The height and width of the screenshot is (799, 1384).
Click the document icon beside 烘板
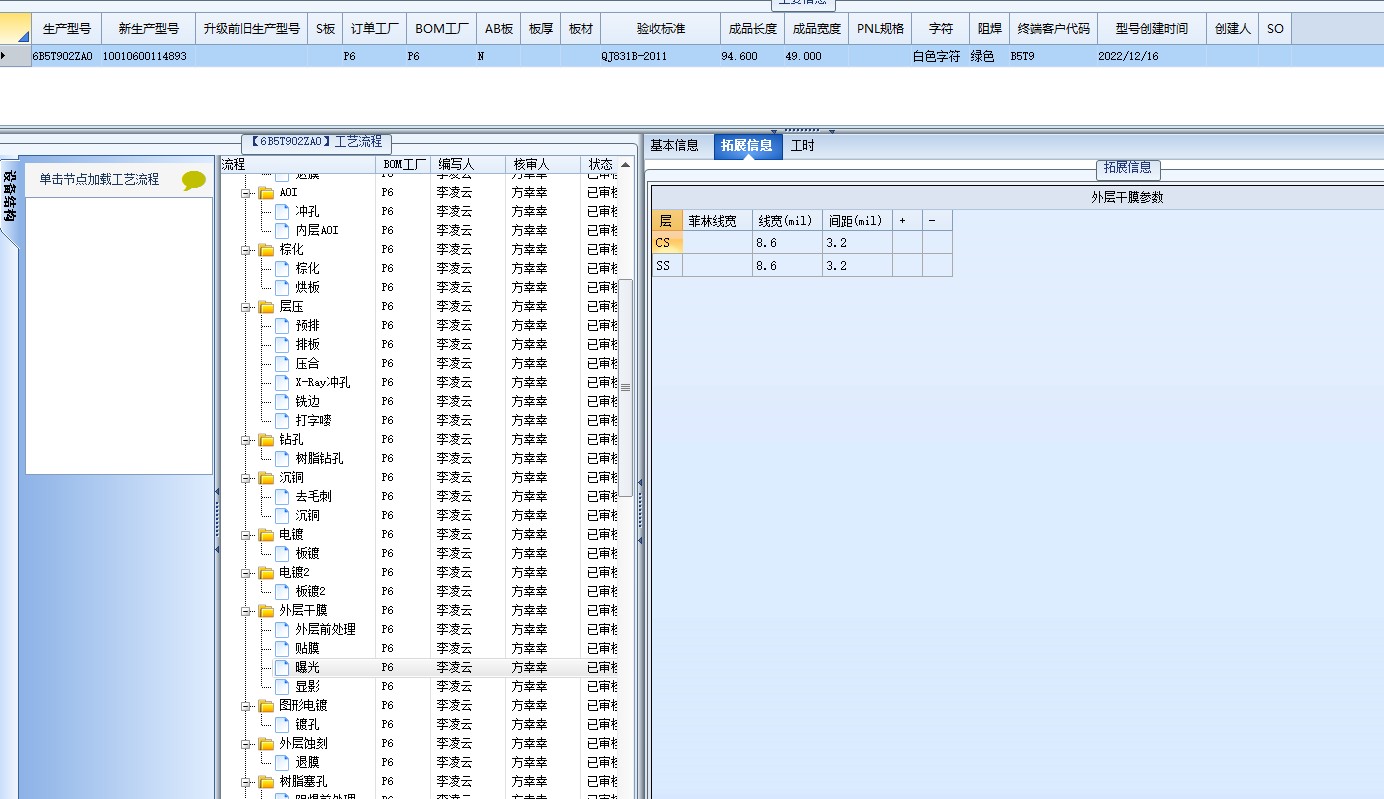point(282,287)
